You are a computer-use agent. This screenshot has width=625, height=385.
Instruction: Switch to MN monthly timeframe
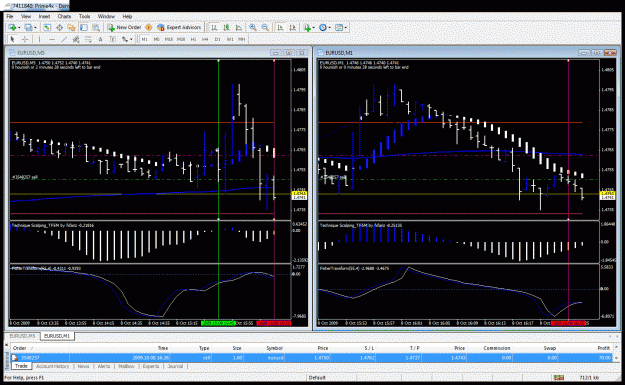pos(242,39)
